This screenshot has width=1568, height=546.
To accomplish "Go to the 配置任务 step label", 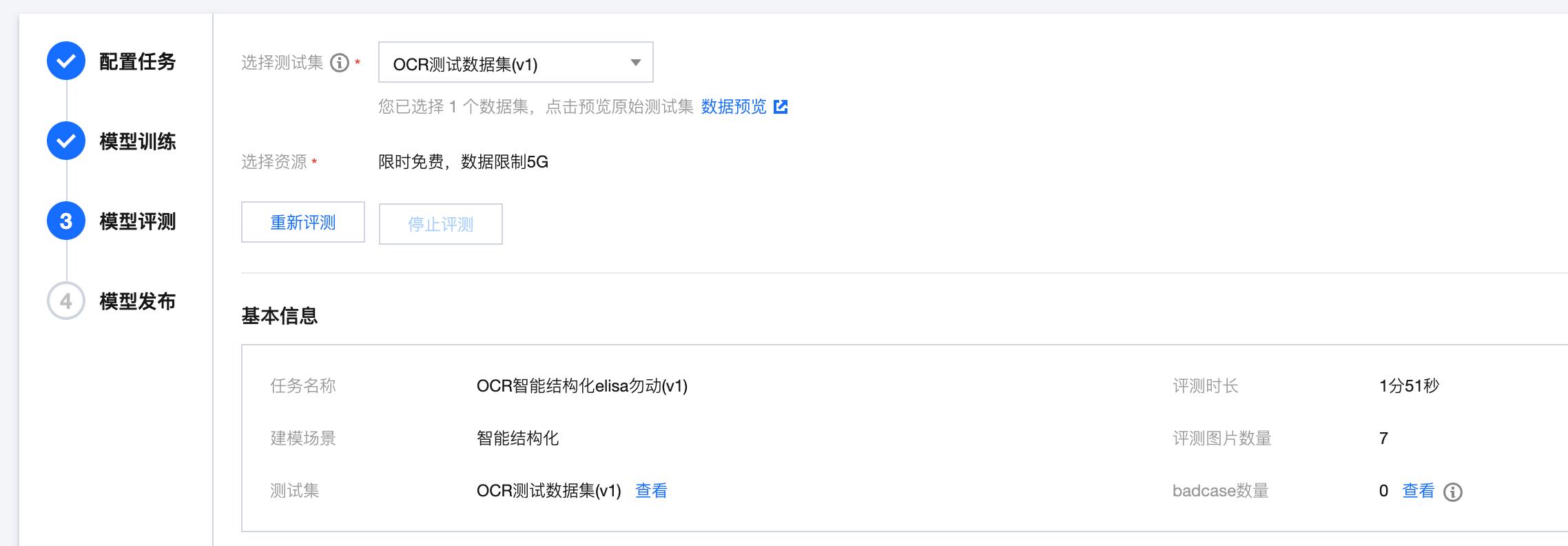I will coord(138,61).
